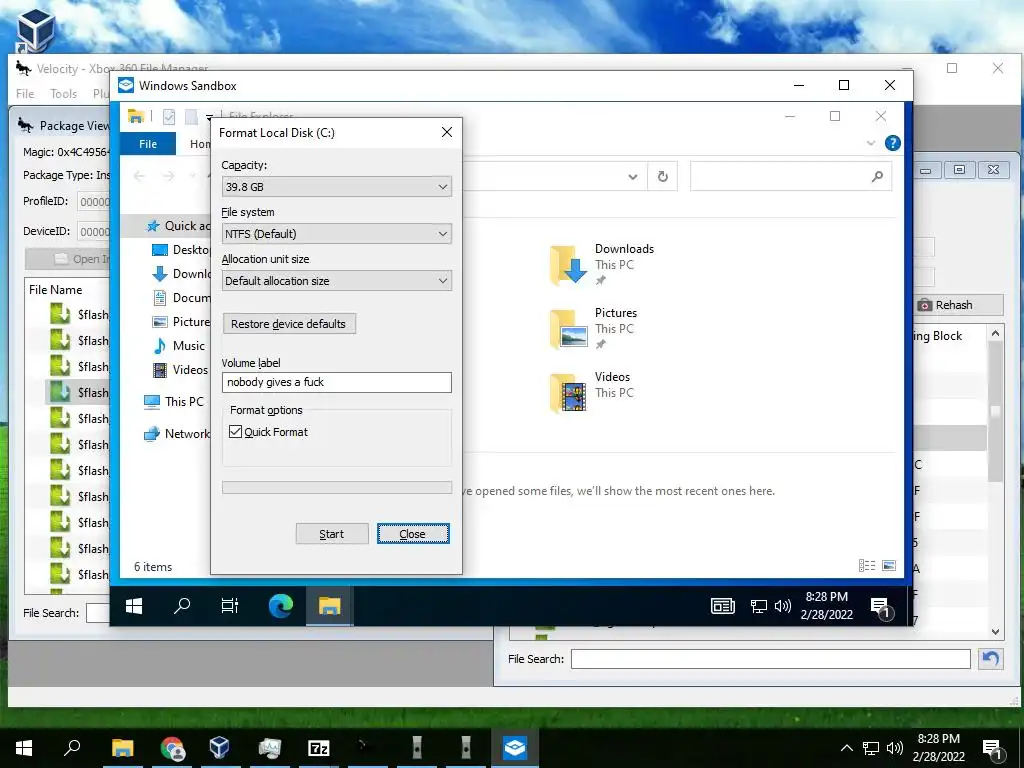
Task: Open VirtualBox on host taskbar
Action: click(x=219, y=748)
